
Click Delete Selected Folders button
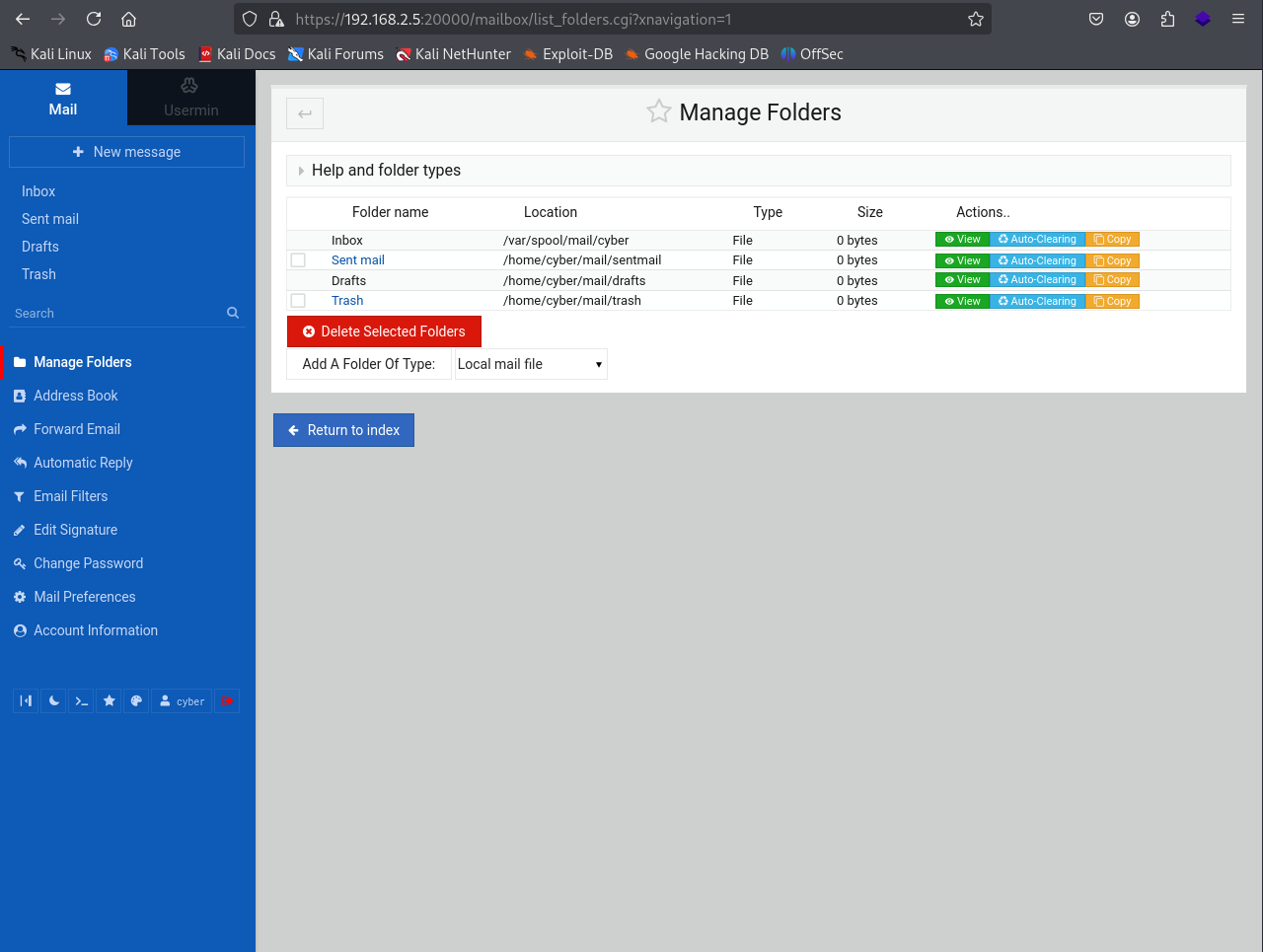(x=384, y=331)
